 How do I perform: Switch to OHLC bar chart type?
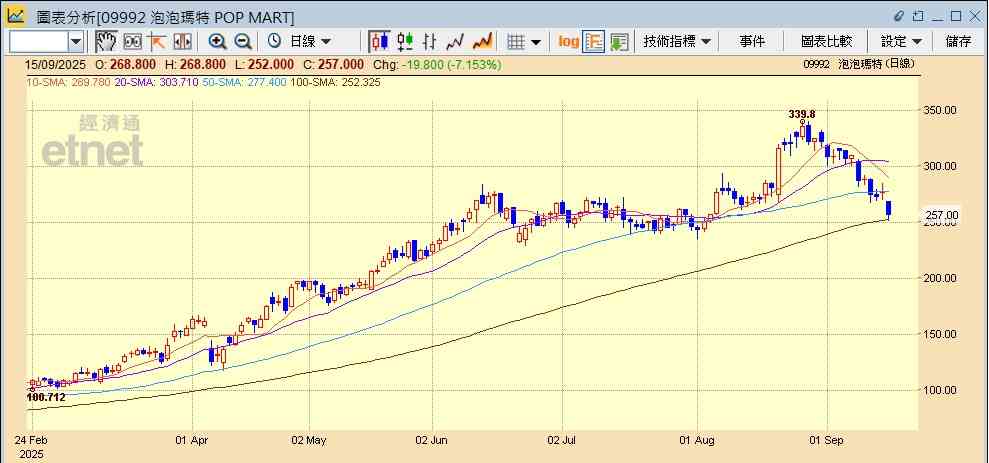pyautogui.click(x=430, y=42)
